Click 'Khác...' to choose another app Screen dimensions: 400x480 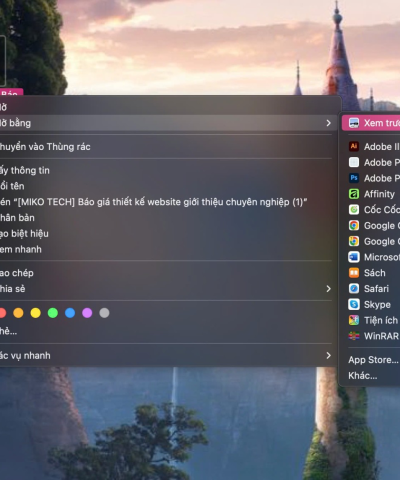[x=363, y=376]
